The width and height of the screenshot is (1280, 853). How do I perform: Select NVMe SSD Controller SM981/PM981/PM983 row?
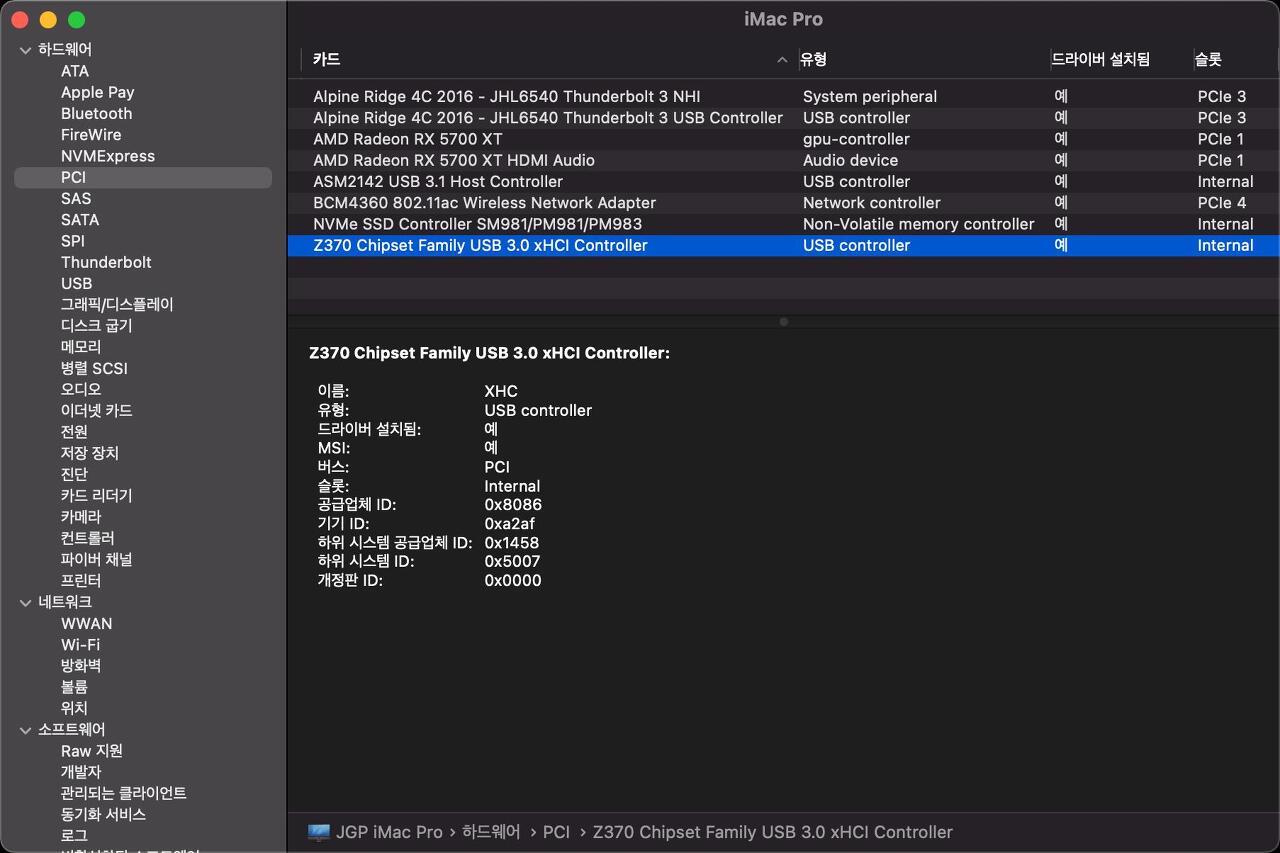783,224
